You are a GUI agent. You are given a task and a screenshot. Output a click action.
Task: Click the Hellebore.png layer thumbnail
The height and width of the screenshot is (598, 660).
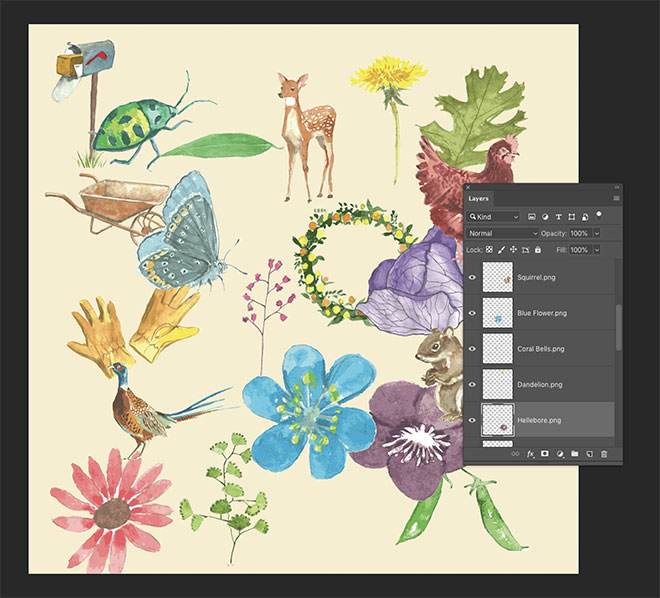click(x=498, y=420)
